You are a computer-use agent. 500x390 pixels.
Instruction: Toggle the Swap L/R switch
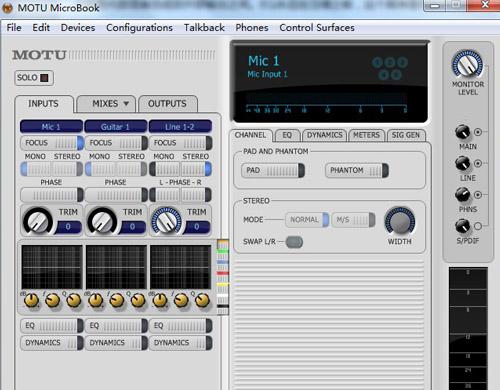[x=294, y=242]
